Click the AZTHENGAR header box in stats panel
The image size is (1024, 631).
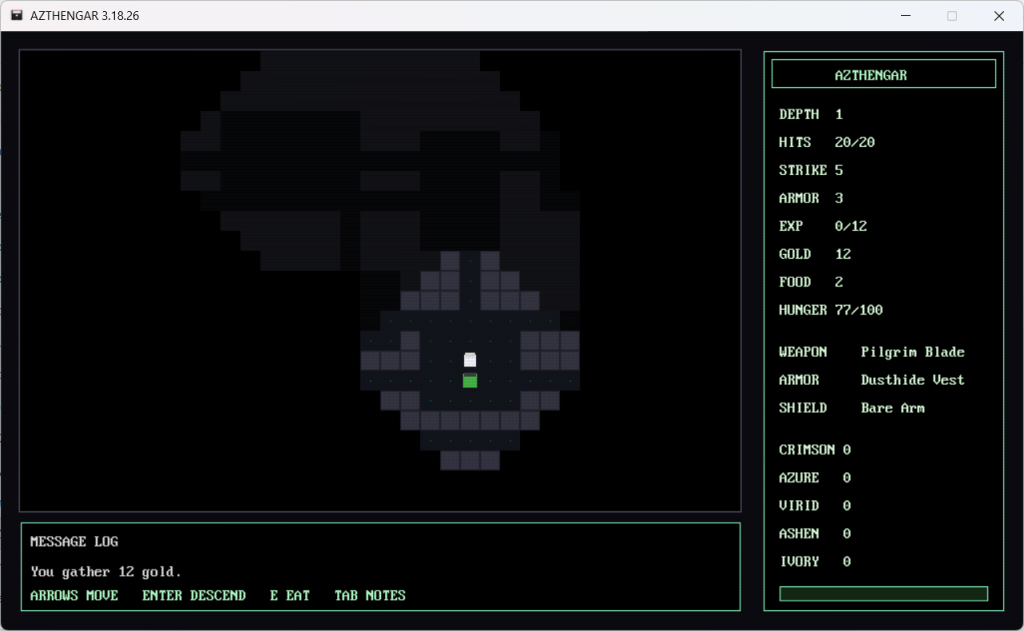[x=883, y=74]
